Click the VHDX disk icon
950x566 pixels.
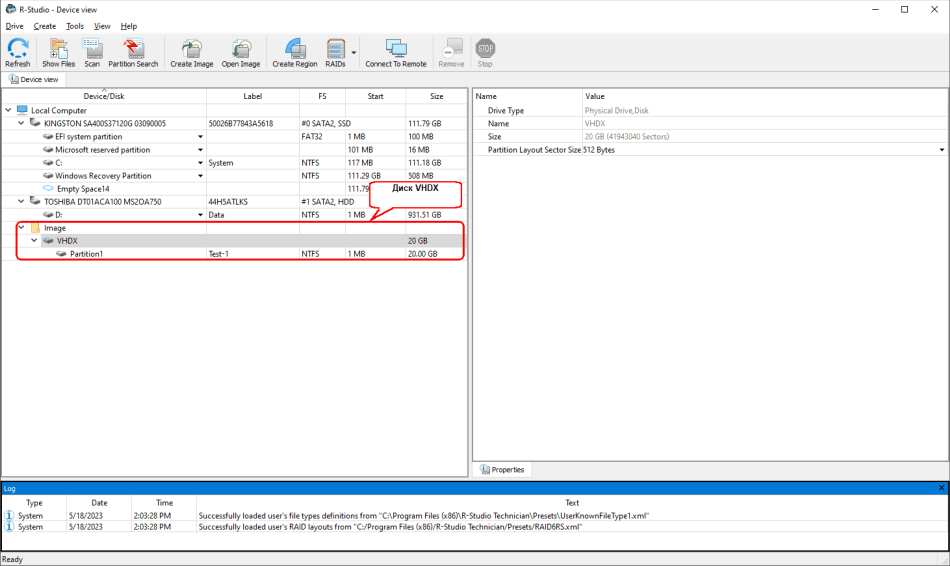coord(48,241)
